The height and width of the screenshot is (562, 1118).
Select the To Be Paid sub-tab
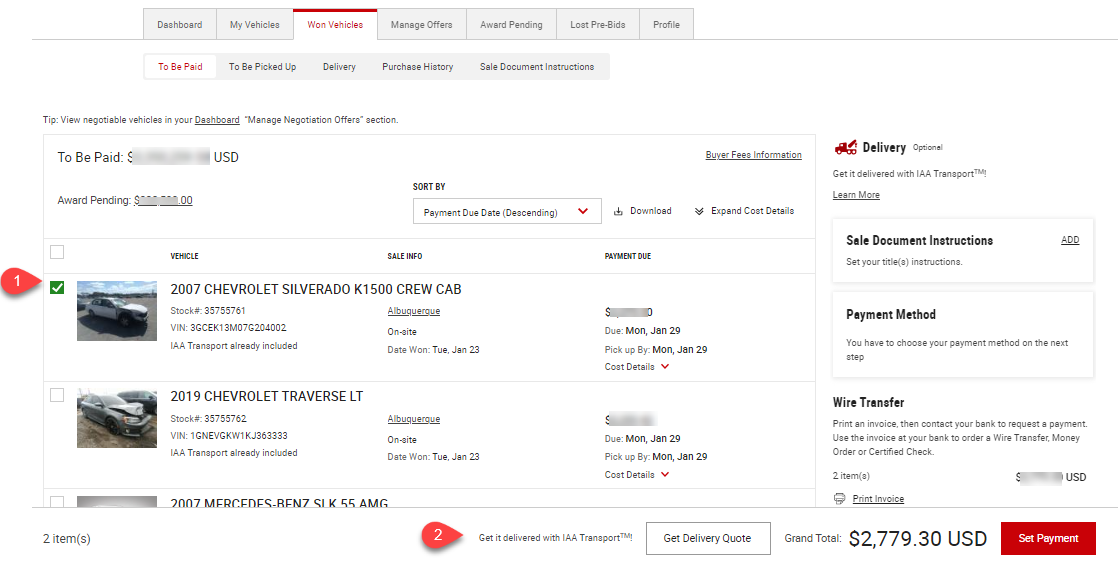(180, 66)
